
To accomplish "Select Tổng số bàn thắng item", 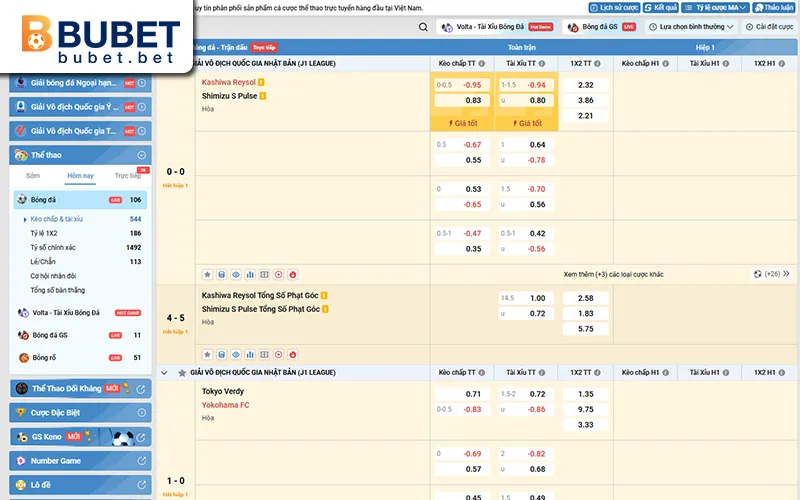I will pyautogui.click(x=58, y=290).
